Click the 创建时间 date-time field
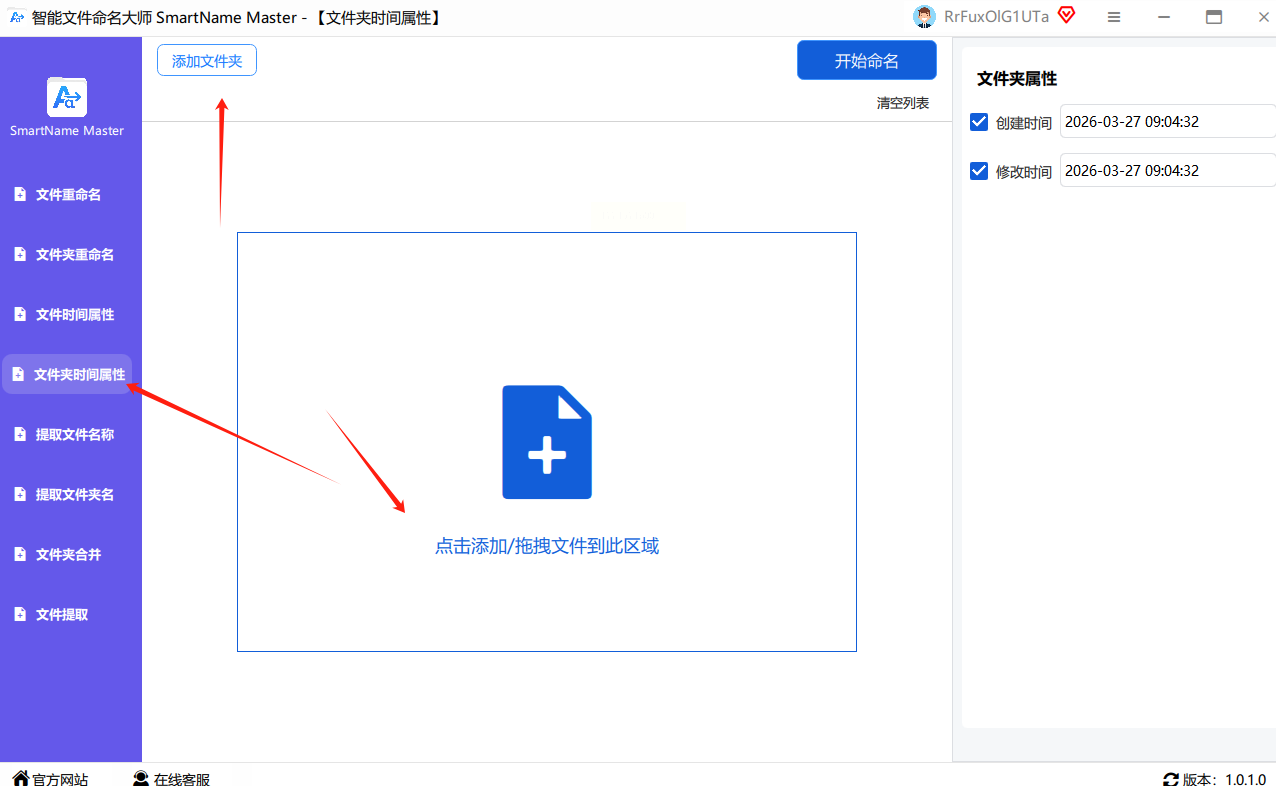Image resolution: width=1276 pixels, height=786 pixels. tap(1168, 121)
